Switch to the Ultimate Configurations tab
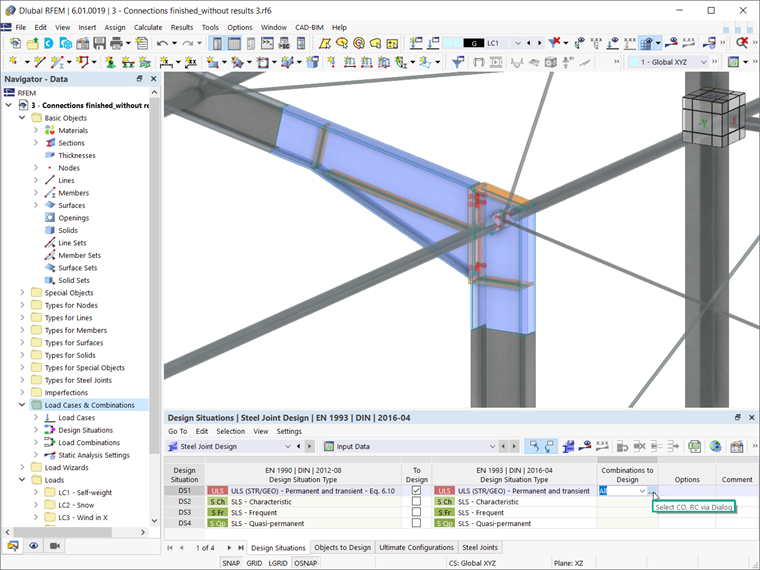This screenshot has height=570, width=760. point(416,547)
